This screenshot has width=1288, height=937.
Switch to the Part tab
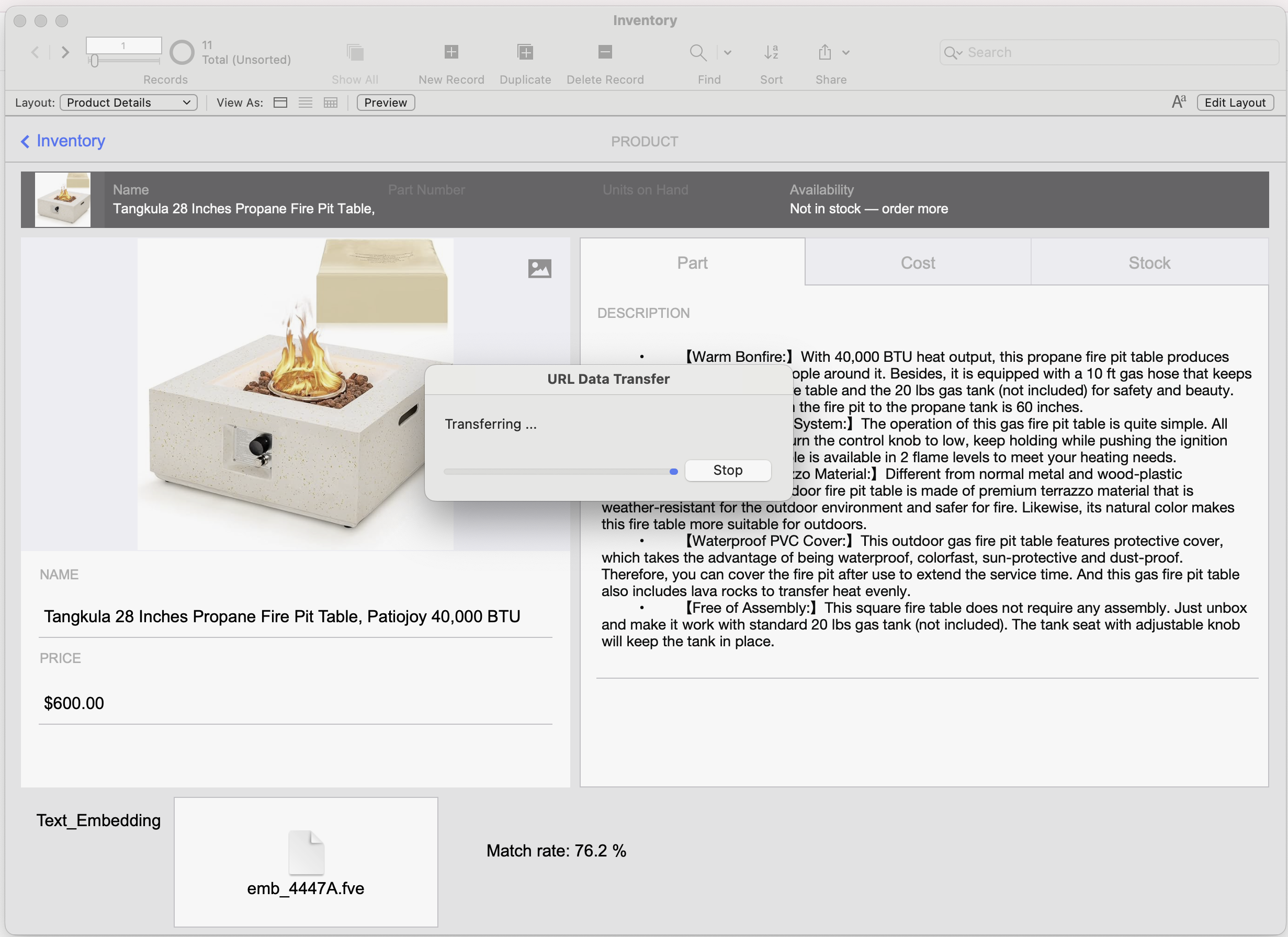coord(692,263)
